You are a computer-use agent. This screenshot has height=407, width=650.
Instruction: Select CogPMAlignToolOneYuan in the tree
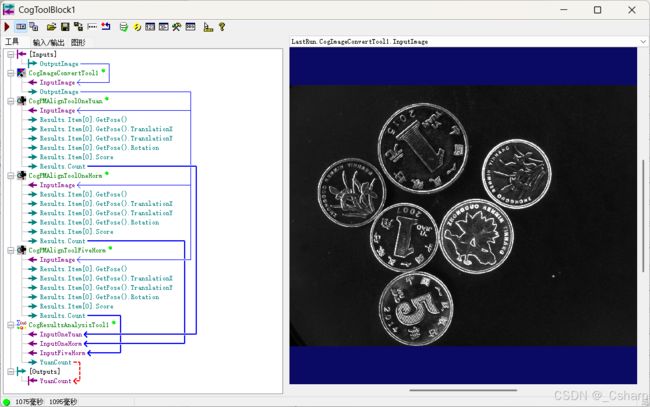pos(65,101)
